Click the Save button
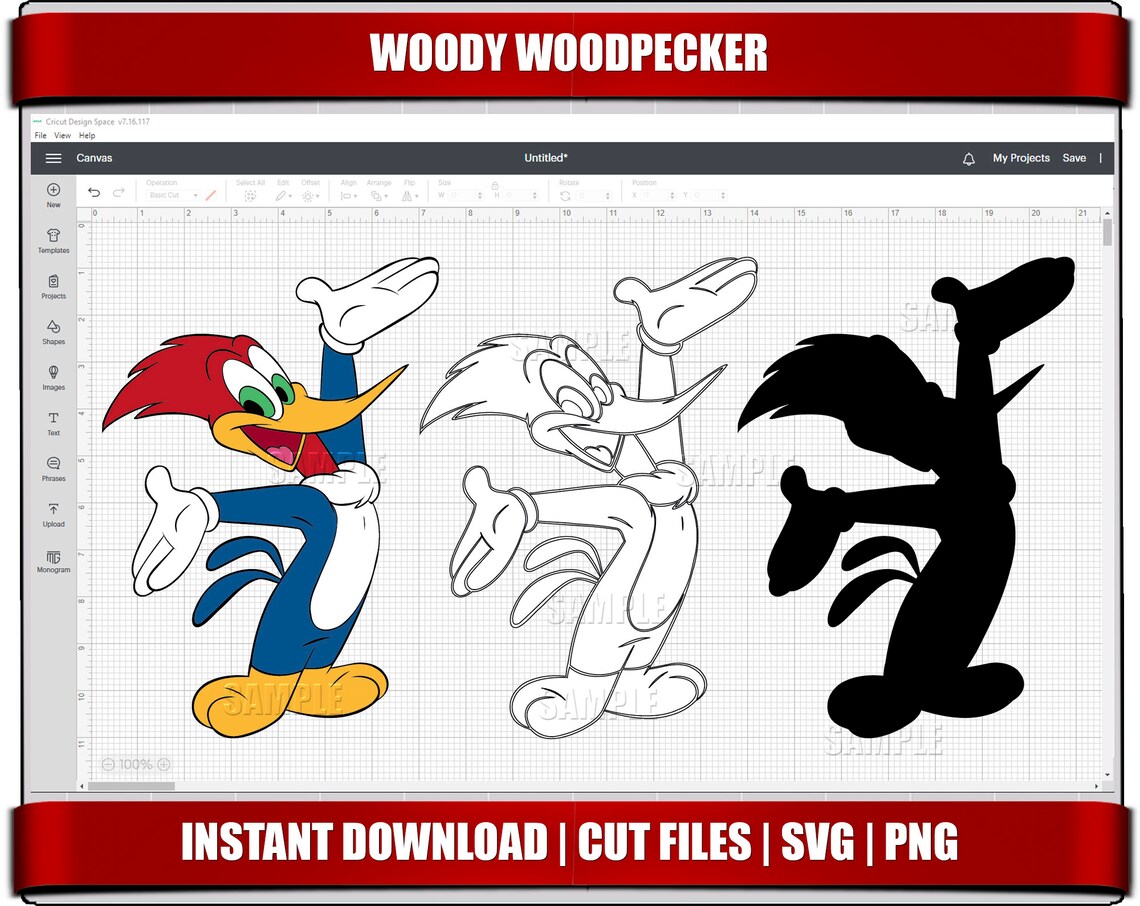The height and width of the screenshot is (906, 1140). tap(1075, 157)
